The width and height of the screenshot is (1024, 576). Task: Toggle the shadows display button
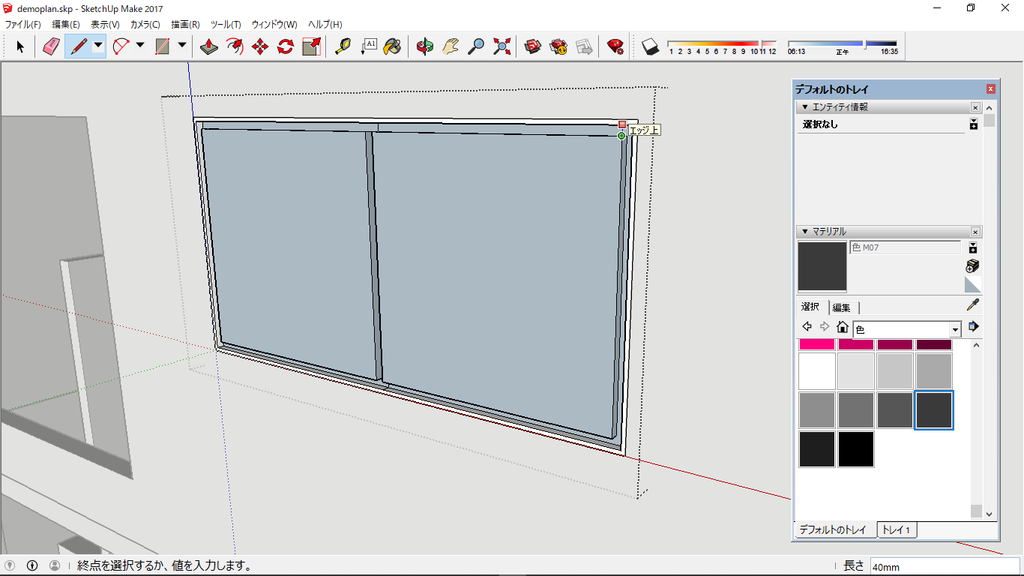pyautogui.click(x=650, y=46)
